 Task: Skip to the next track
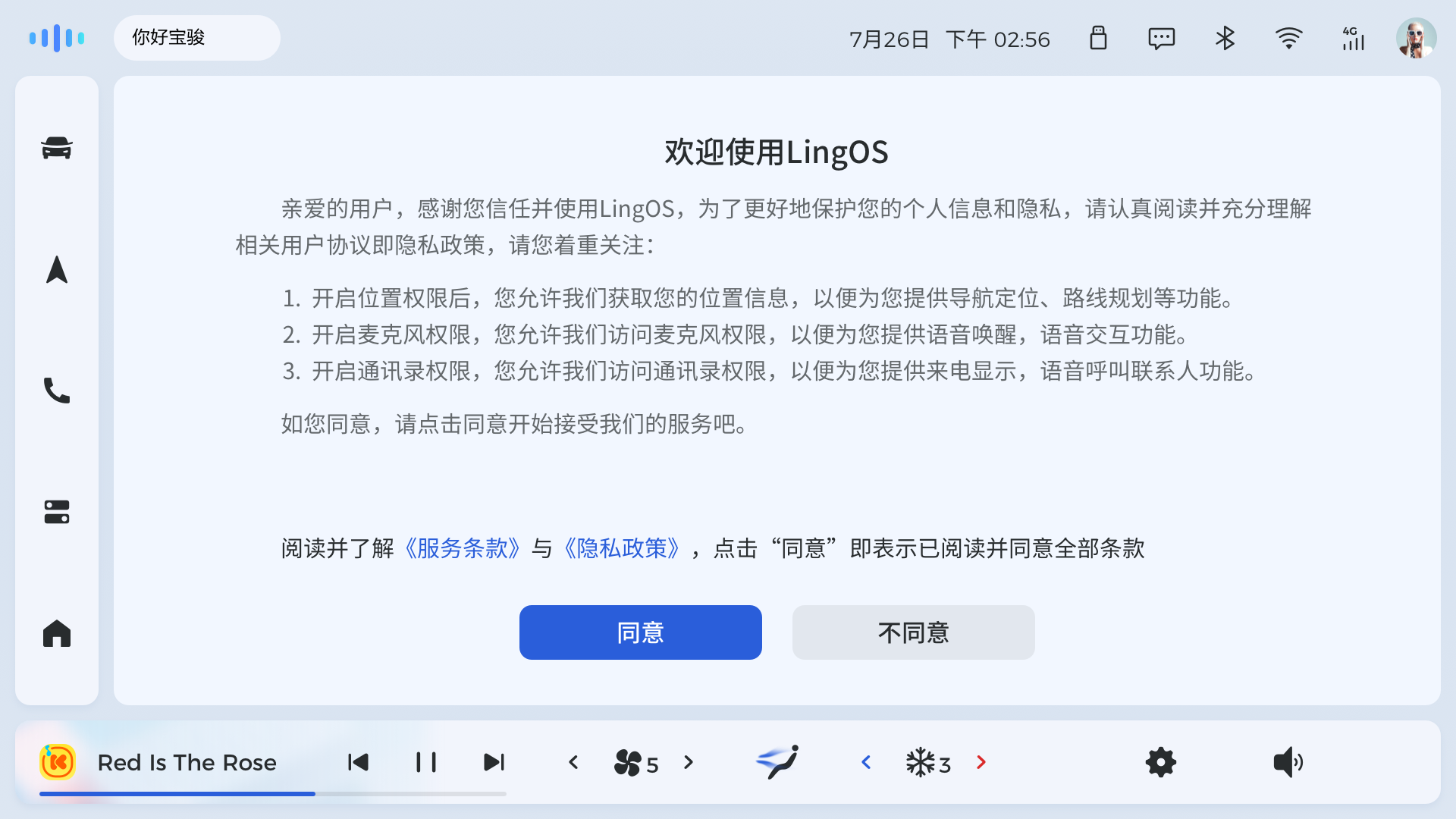[x=494, y=762]
